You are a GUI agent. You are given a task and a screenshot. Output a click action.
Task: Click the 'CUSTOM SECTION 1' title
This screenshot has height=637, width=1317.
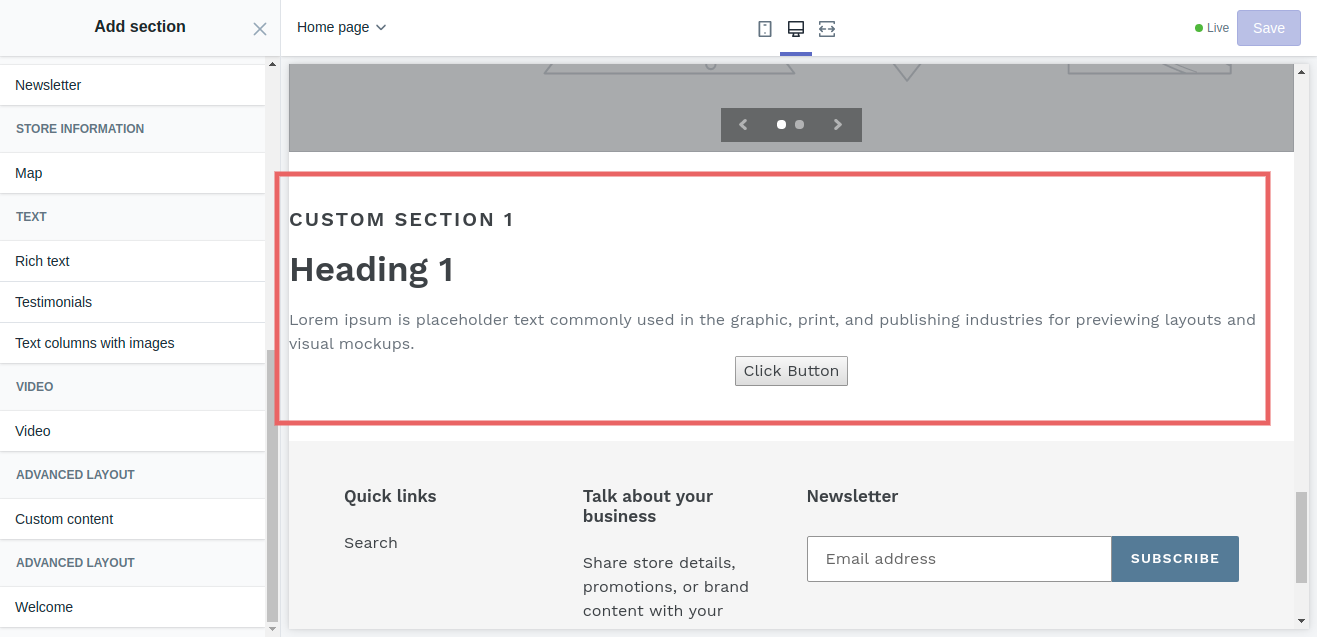pyautogui.click(x=401, y=220)
